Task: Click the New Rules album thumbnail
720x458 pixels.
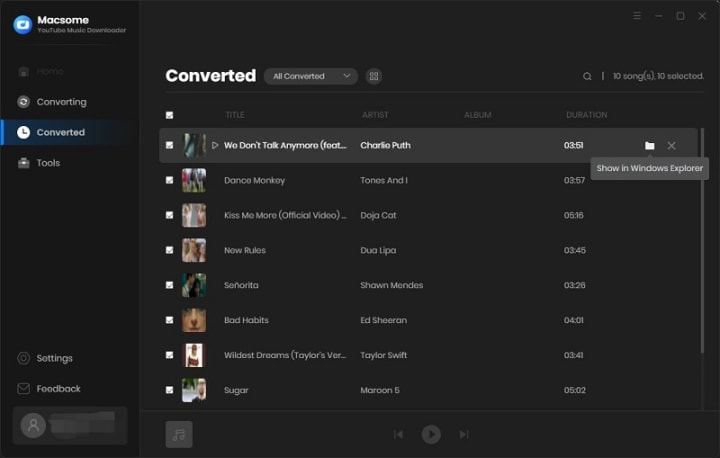Action: point(194,250)
